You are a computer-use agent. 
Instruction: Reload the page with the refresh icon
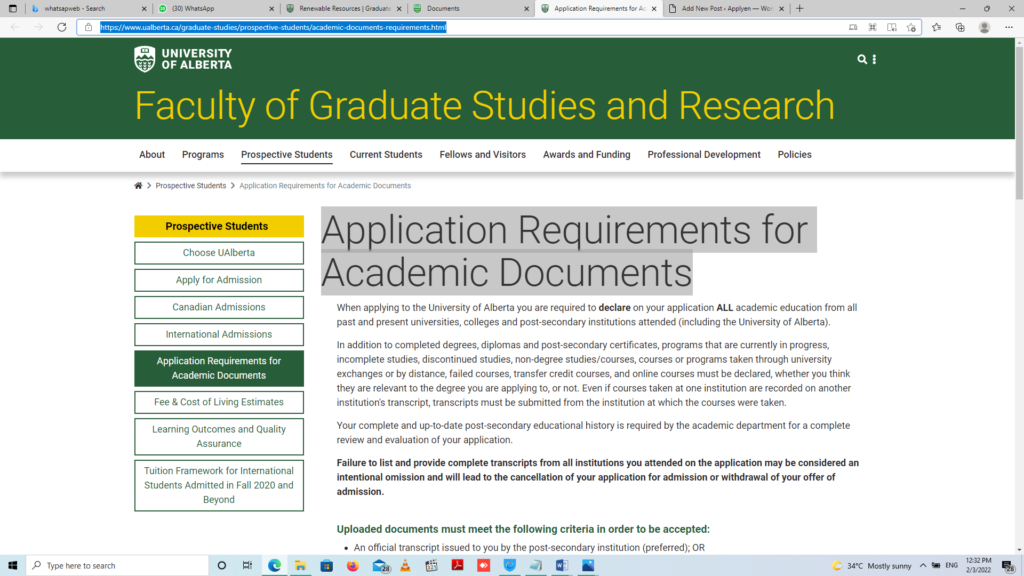(x=61, y=27)
